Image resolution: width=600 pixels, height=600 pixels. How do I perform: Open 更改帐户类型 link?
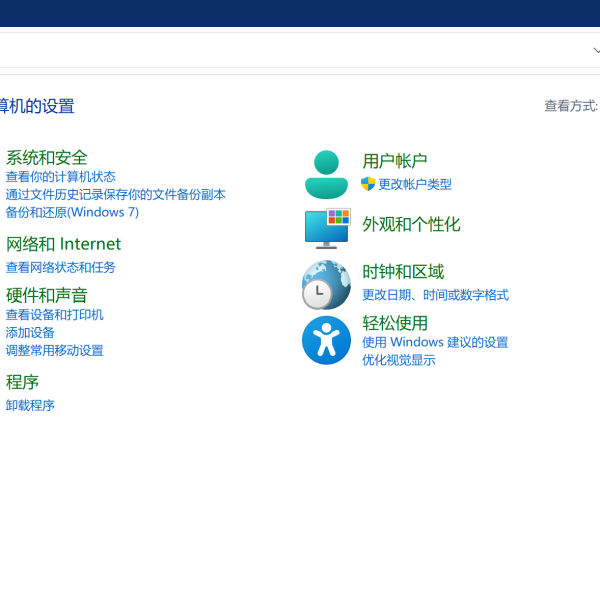(414, 185)
